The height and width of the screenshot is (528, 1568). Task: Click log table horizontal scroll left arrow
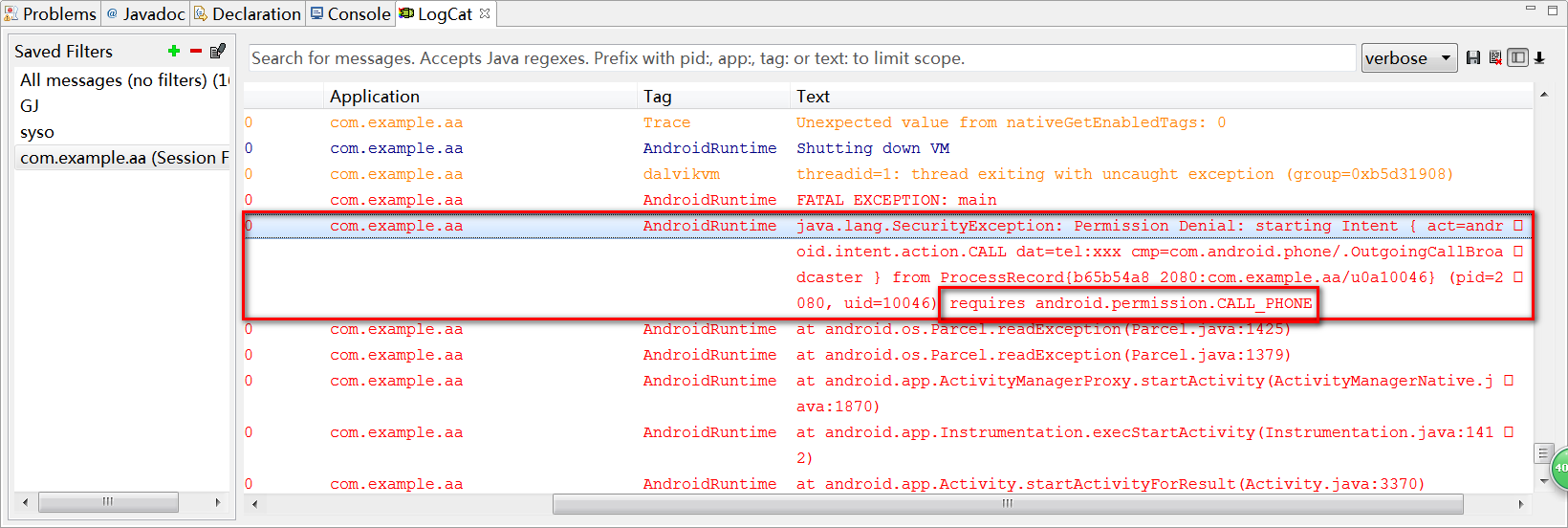pyautogui.click(x=254, y=503)
